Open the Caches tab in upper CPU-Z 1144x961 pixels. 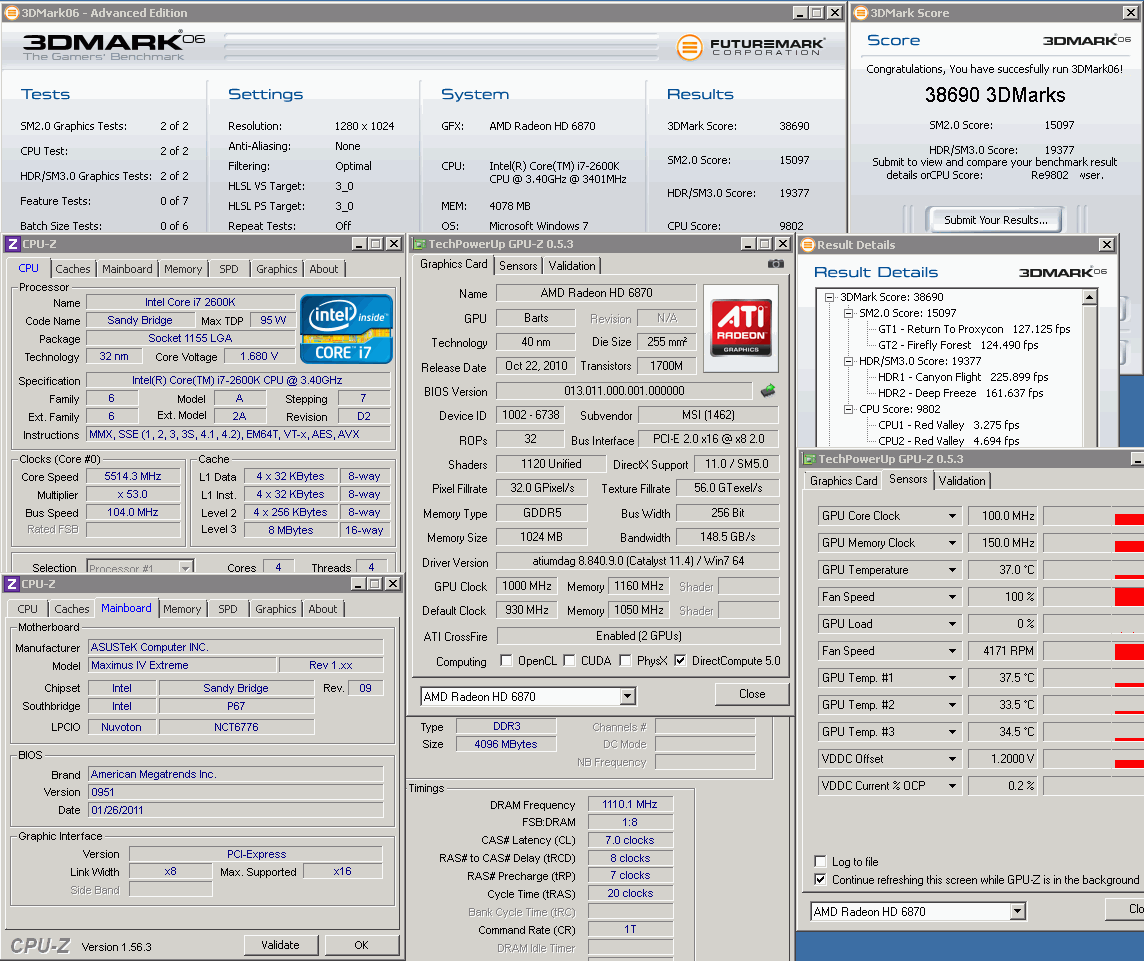tap(73, 269)
